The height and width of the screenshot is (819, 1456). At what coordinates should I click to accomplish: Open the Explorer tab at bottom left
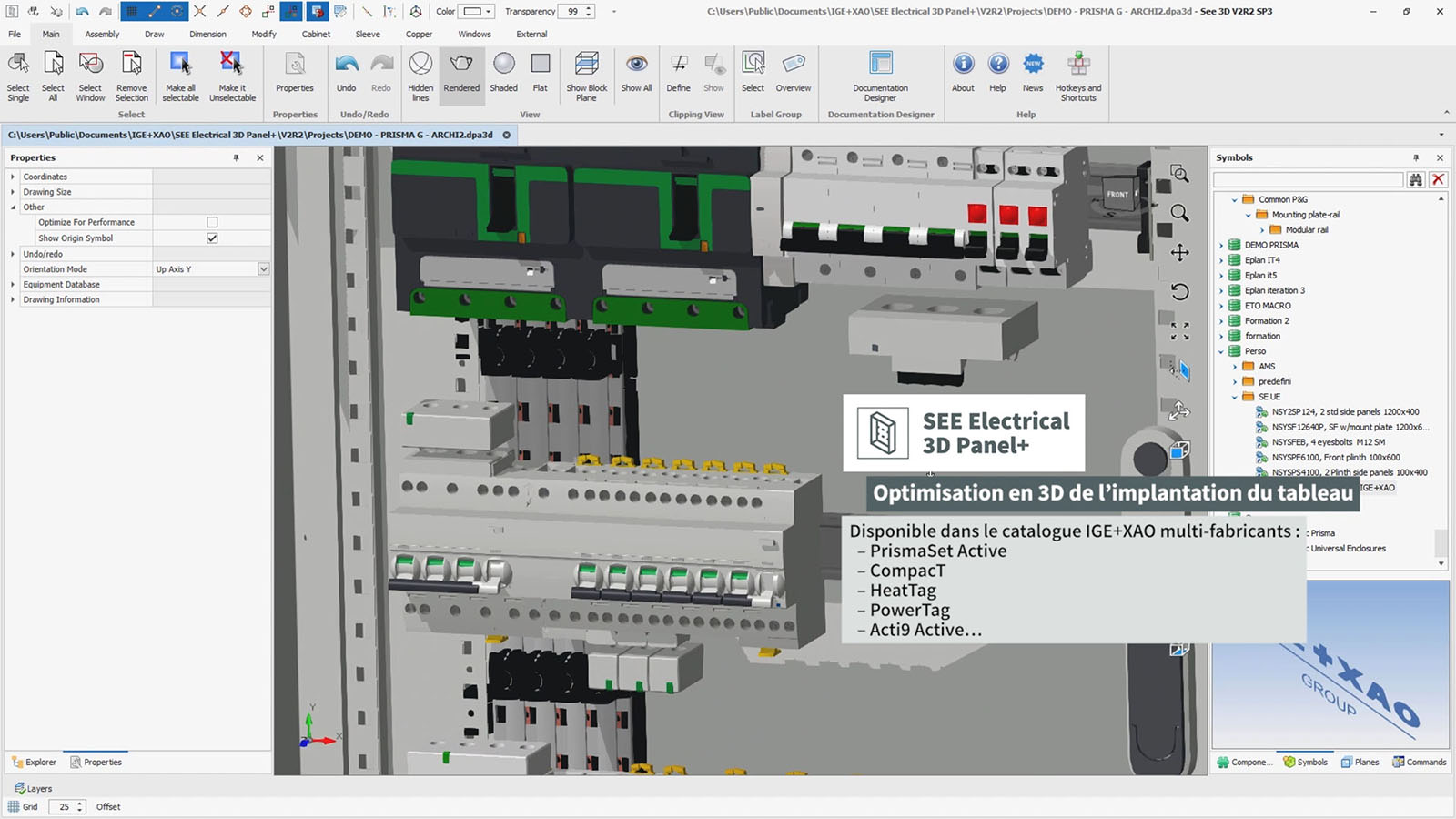(x=34, y=763)
